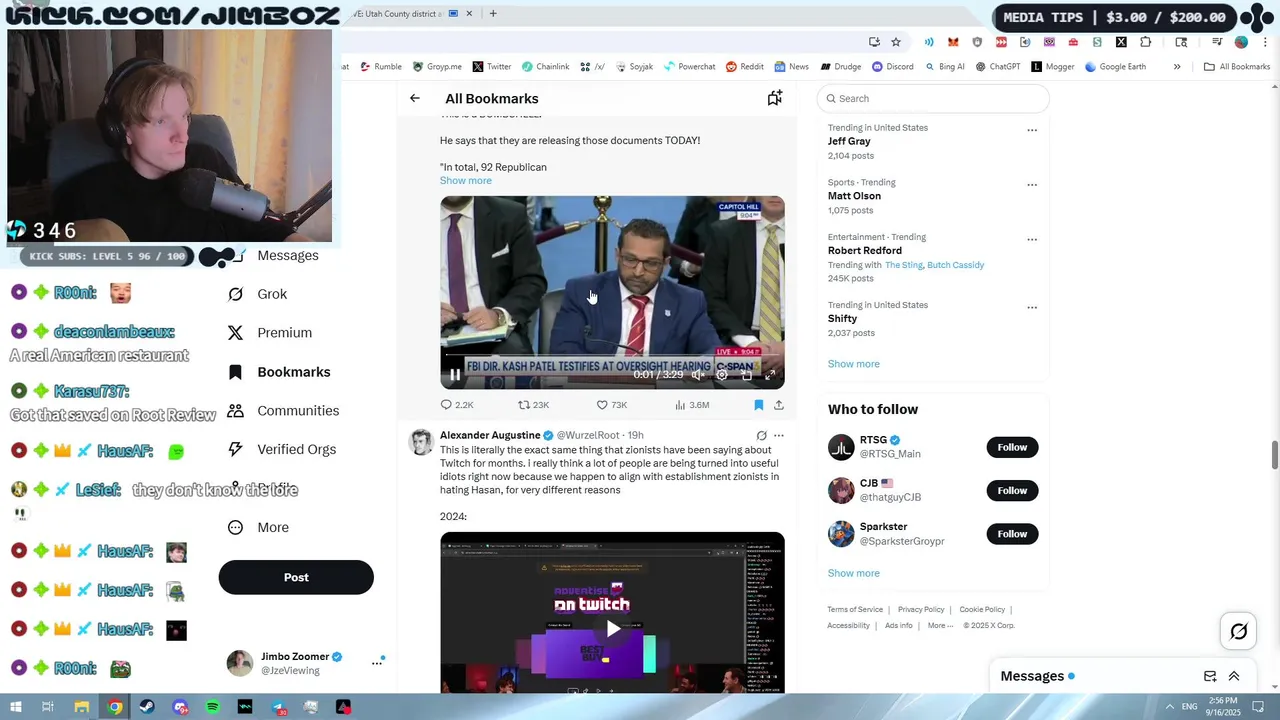1280x720 pixels.
Task: Show more trending topics
Action: click(x=854, y=364)
